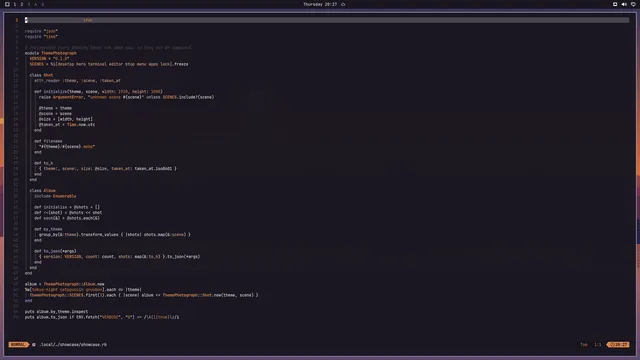Click the def to_h line
The height and width of the screenshot is (360, 640).
coord(44,163)
